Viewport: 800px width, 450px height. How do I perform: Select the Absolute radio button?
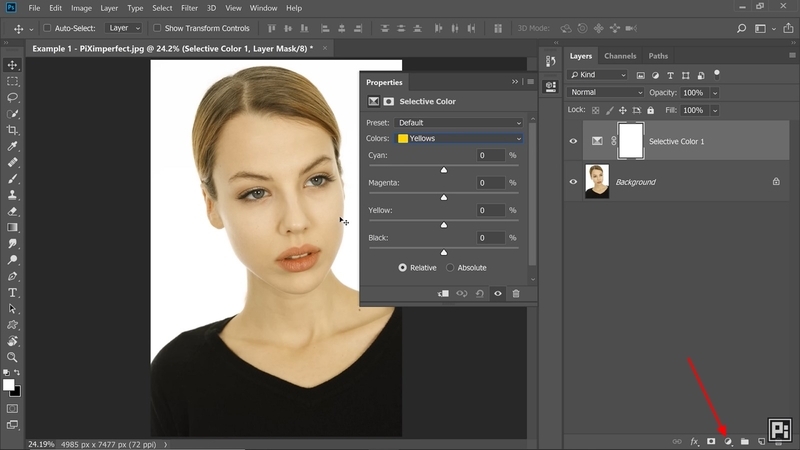(x=450, y=268)
